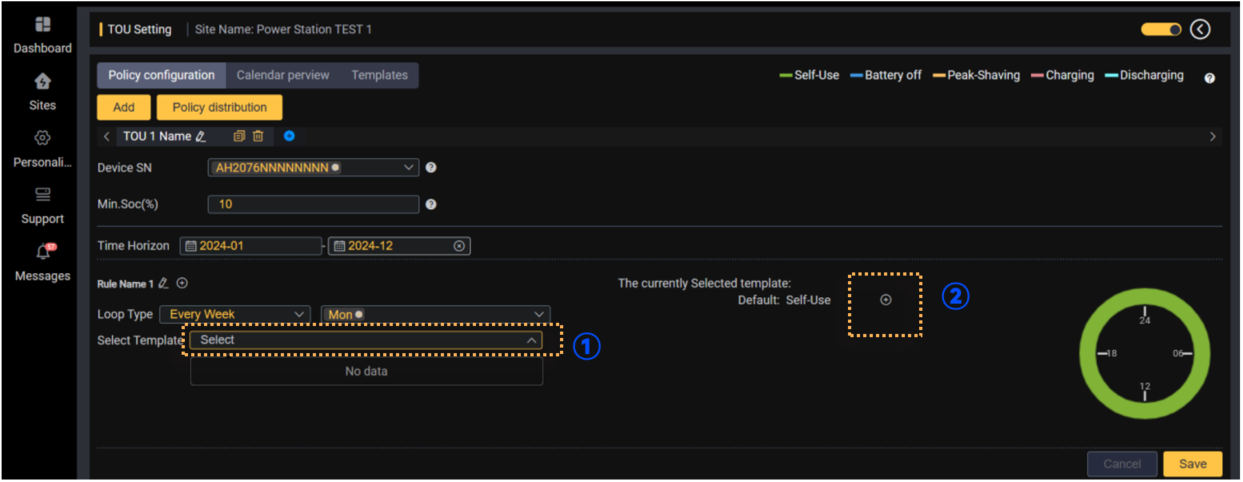Copy the TOU 1 policy

click(x=239, y=136)
